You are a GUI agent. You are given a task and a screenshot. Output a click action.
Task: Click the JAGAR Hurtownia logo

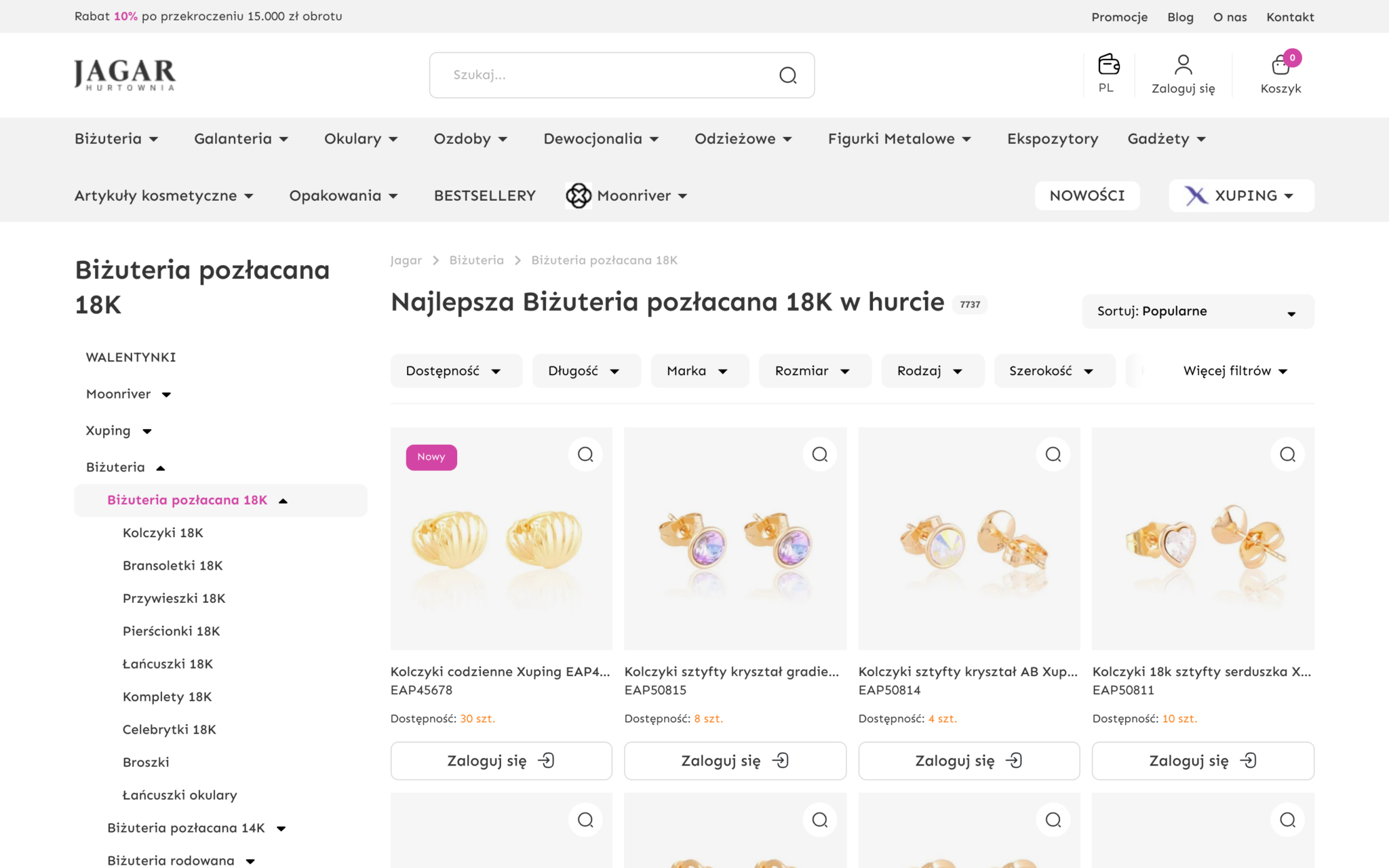point(125,75)
